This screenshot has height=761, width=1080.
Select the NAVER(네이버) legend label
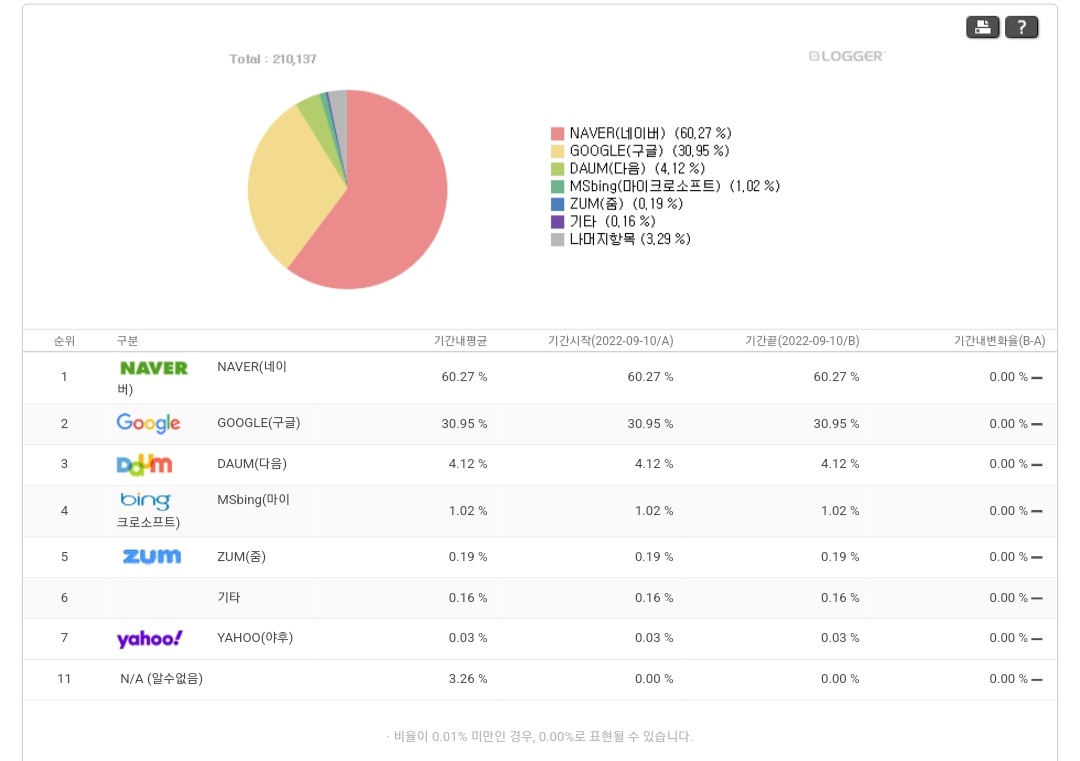[650, 134]
